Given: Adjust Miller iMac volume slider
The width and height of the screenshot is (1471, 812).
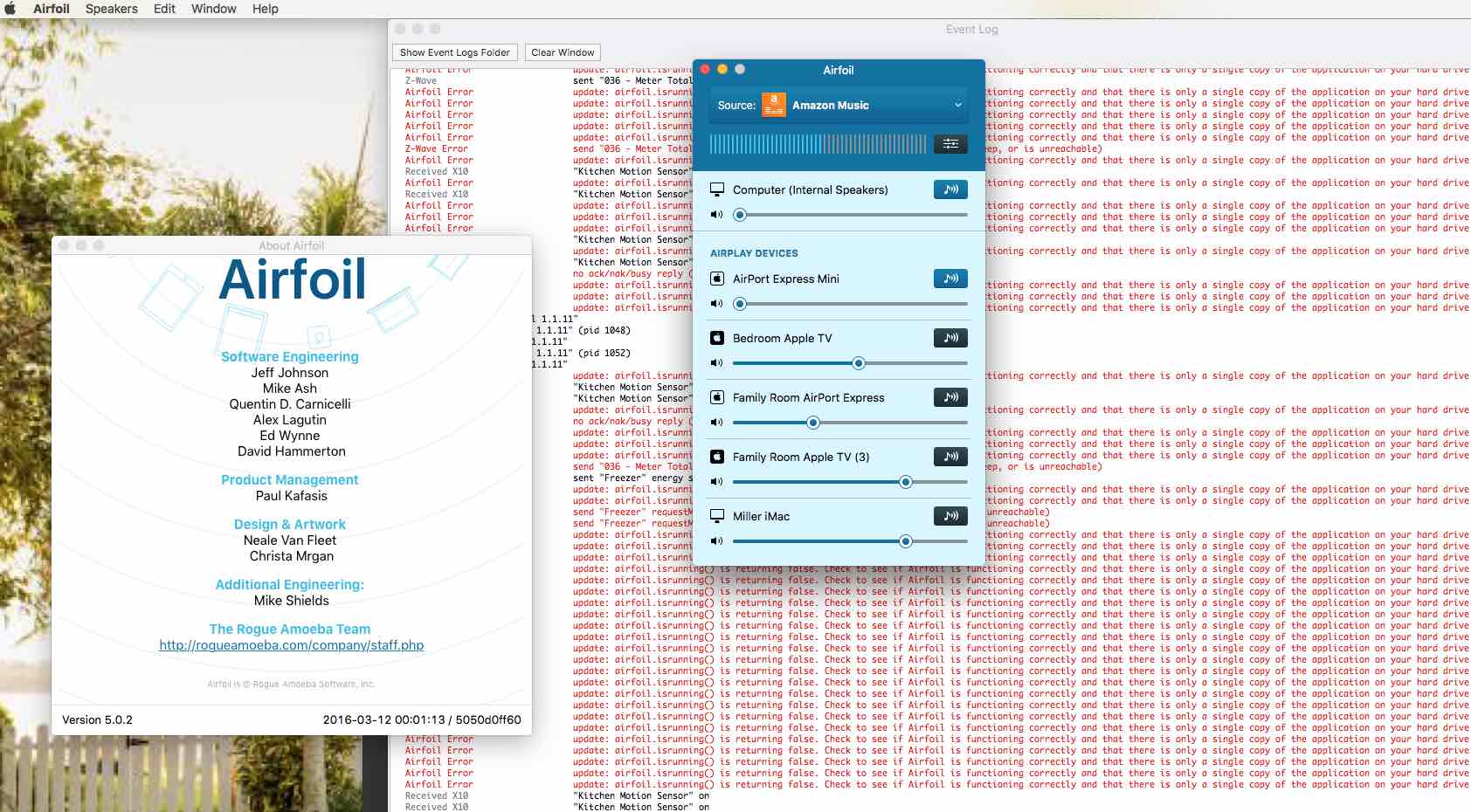Looking at the screenshot, I should coord(850,541).
